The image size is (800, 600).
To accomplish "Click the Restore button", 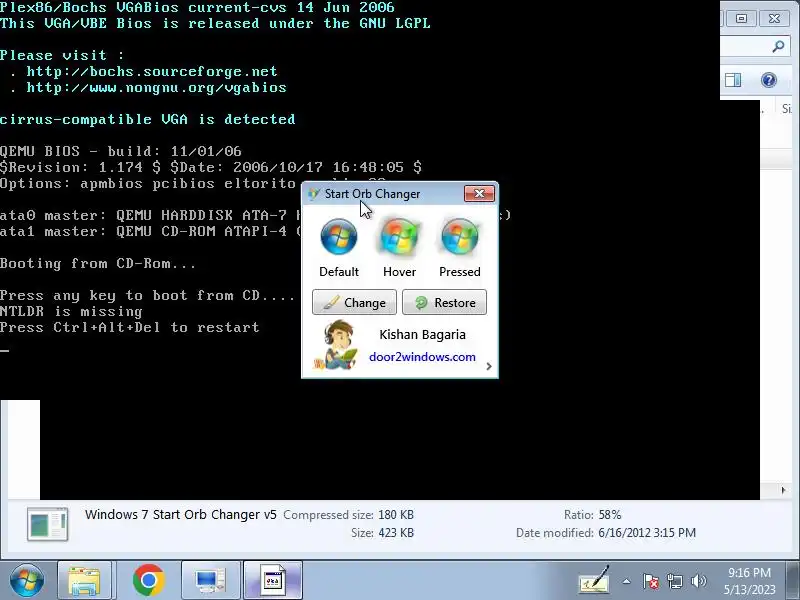I will [444, 303].
